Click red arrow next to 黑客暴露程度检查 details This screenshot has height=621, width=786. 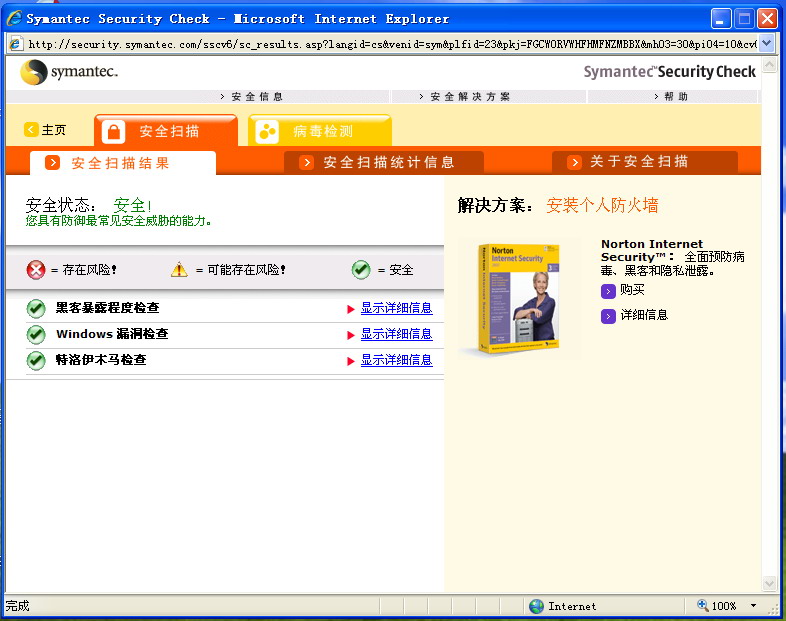pyautogui.click(x=351, y=309)
